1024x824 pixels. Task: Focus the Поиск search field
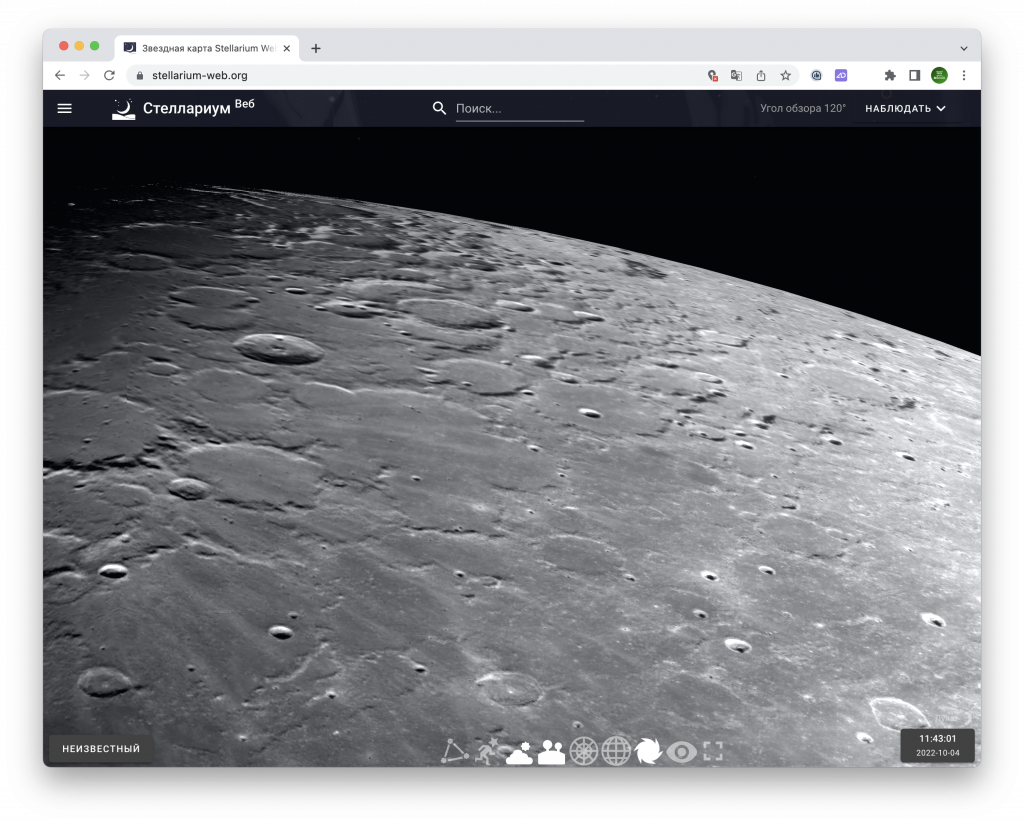pos(518,109)
